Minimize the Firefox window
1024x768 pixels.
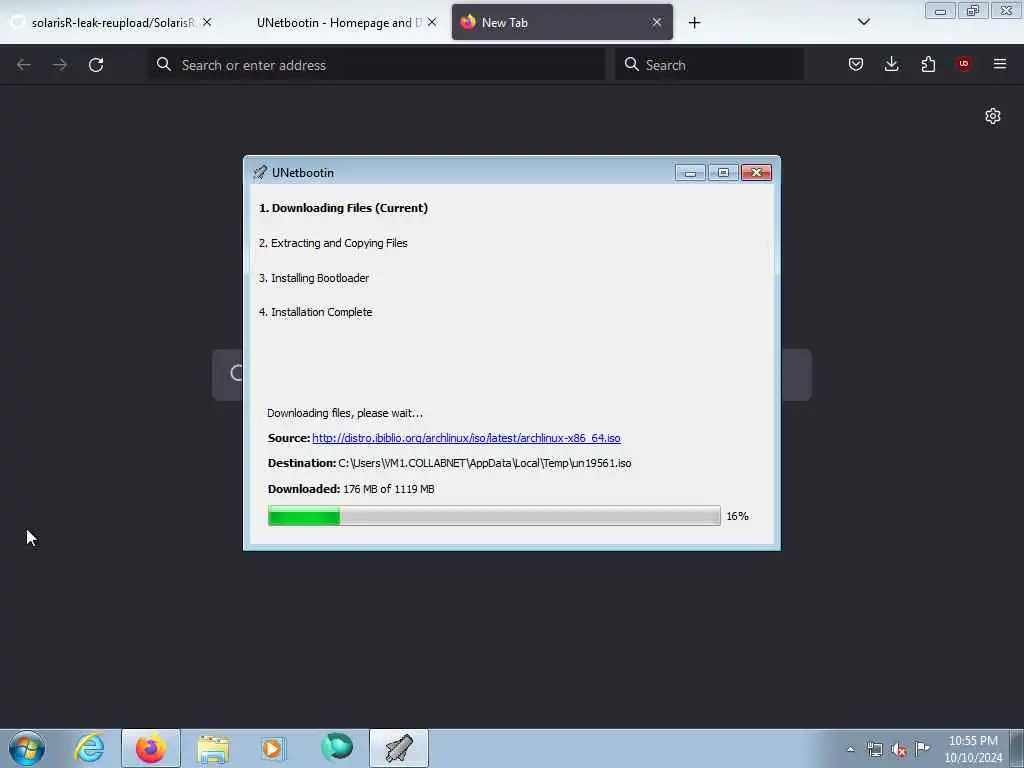click(940, 11)
